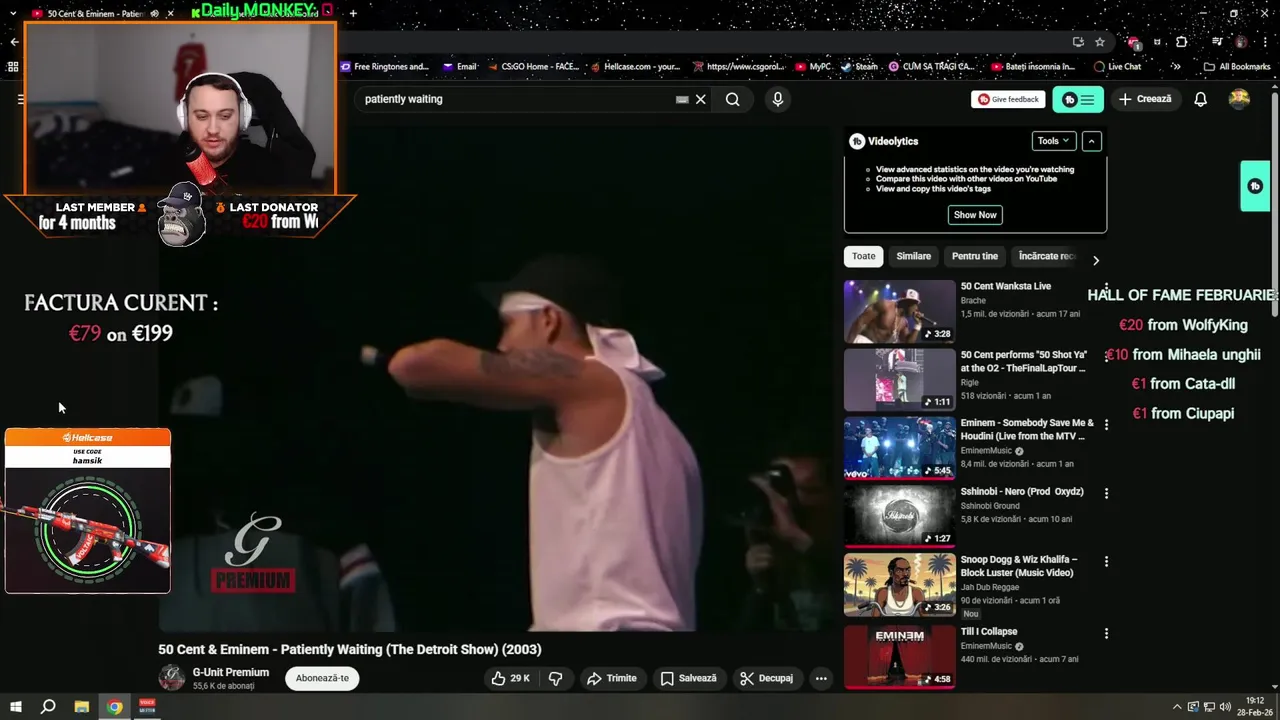Viewport: 1280px width, 720px height.
Task: Open the taskbar clock showing 19:12
Action: [x=1256, y=707]
